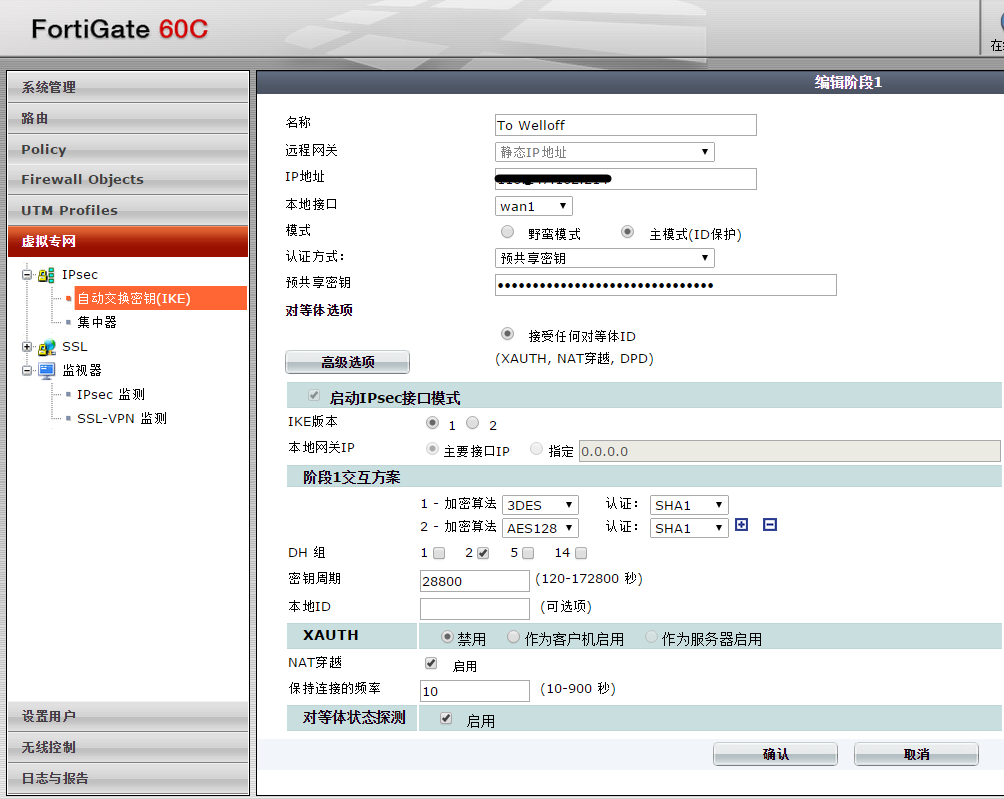Screen dimensions: 1004x799
Task: Click the IPsec tree node icon
Action: click(46, 275)
